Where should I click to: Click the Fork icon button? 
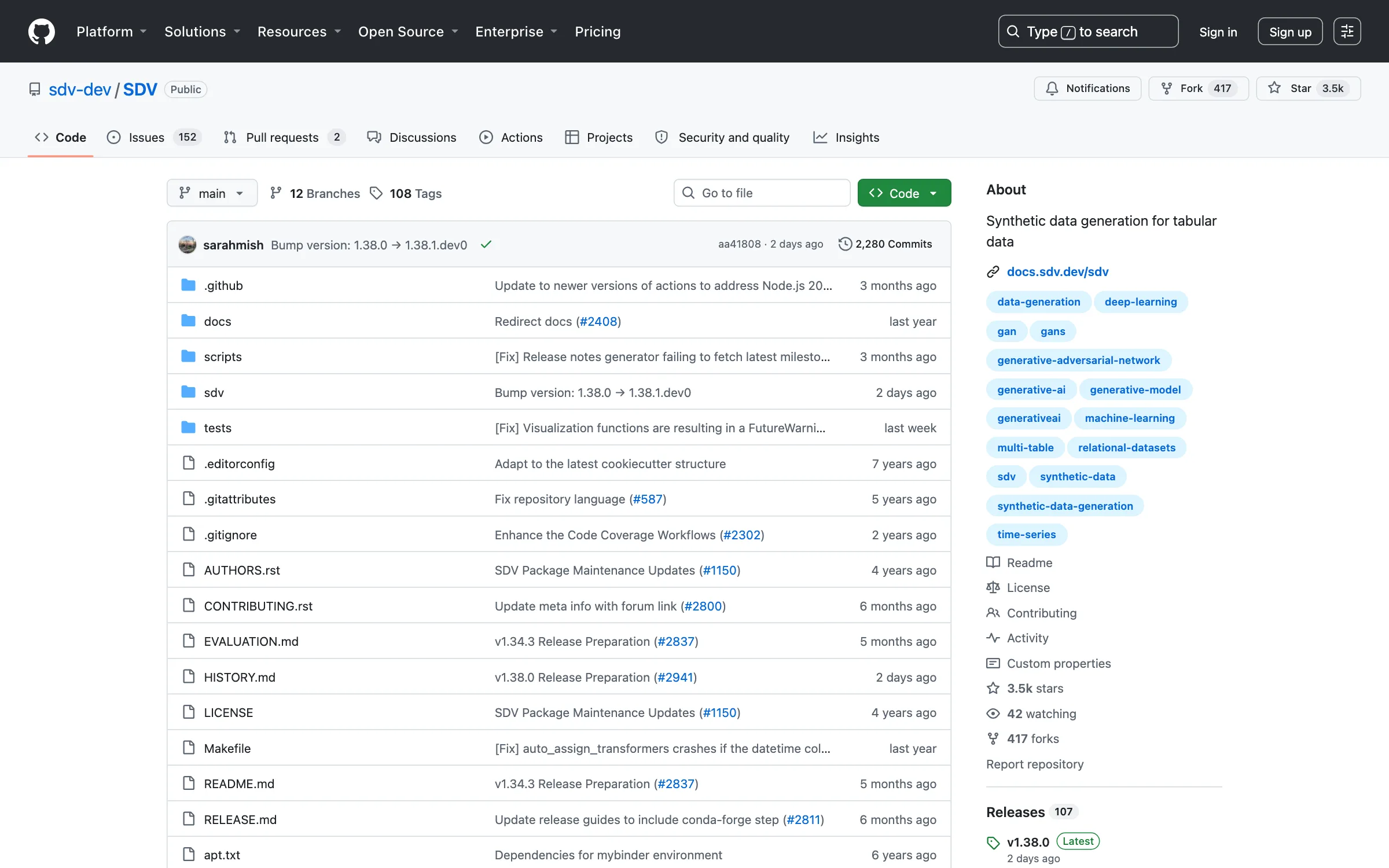(1166, 89)
